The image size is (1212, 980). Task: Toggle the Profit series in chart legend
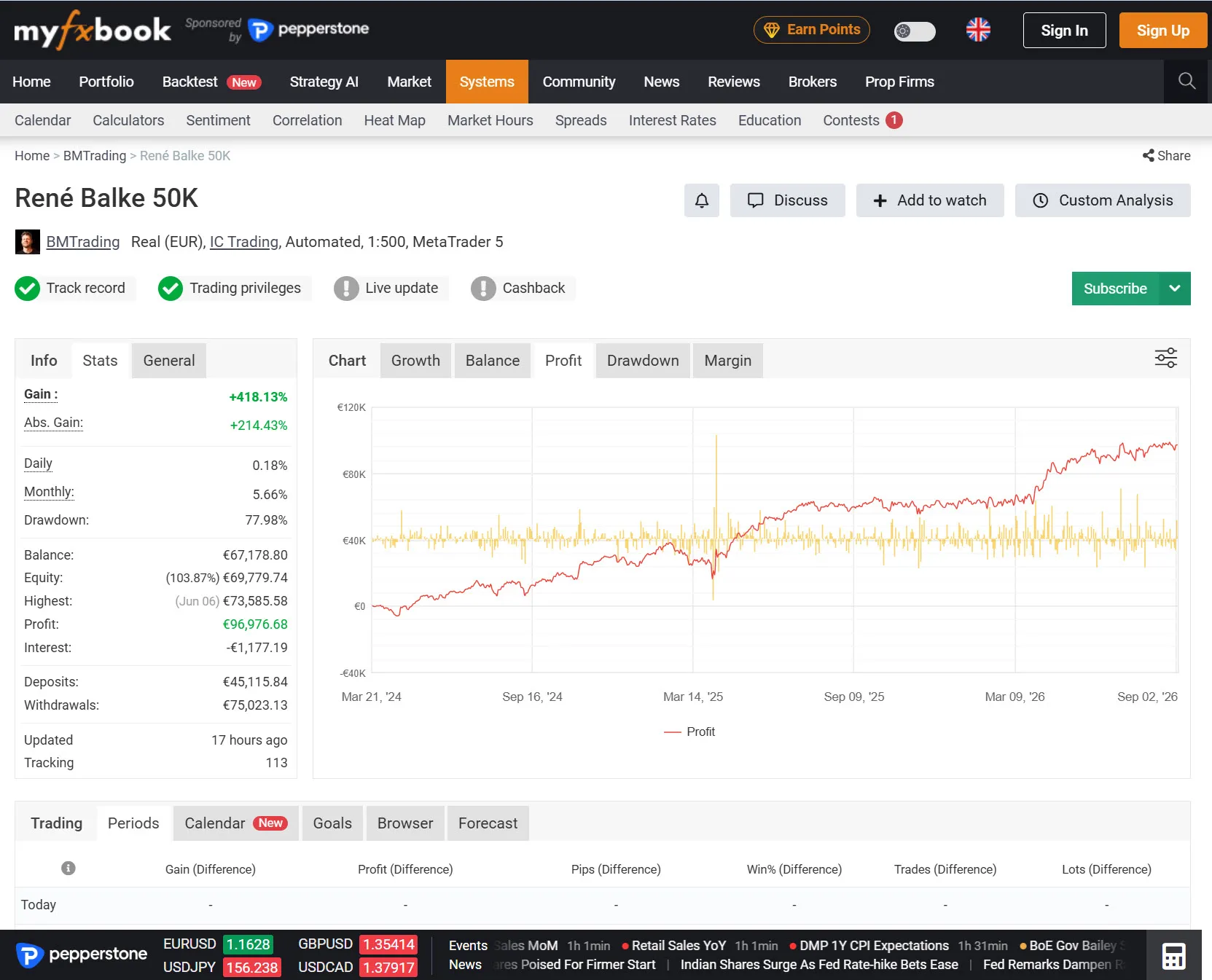point(689,732)
